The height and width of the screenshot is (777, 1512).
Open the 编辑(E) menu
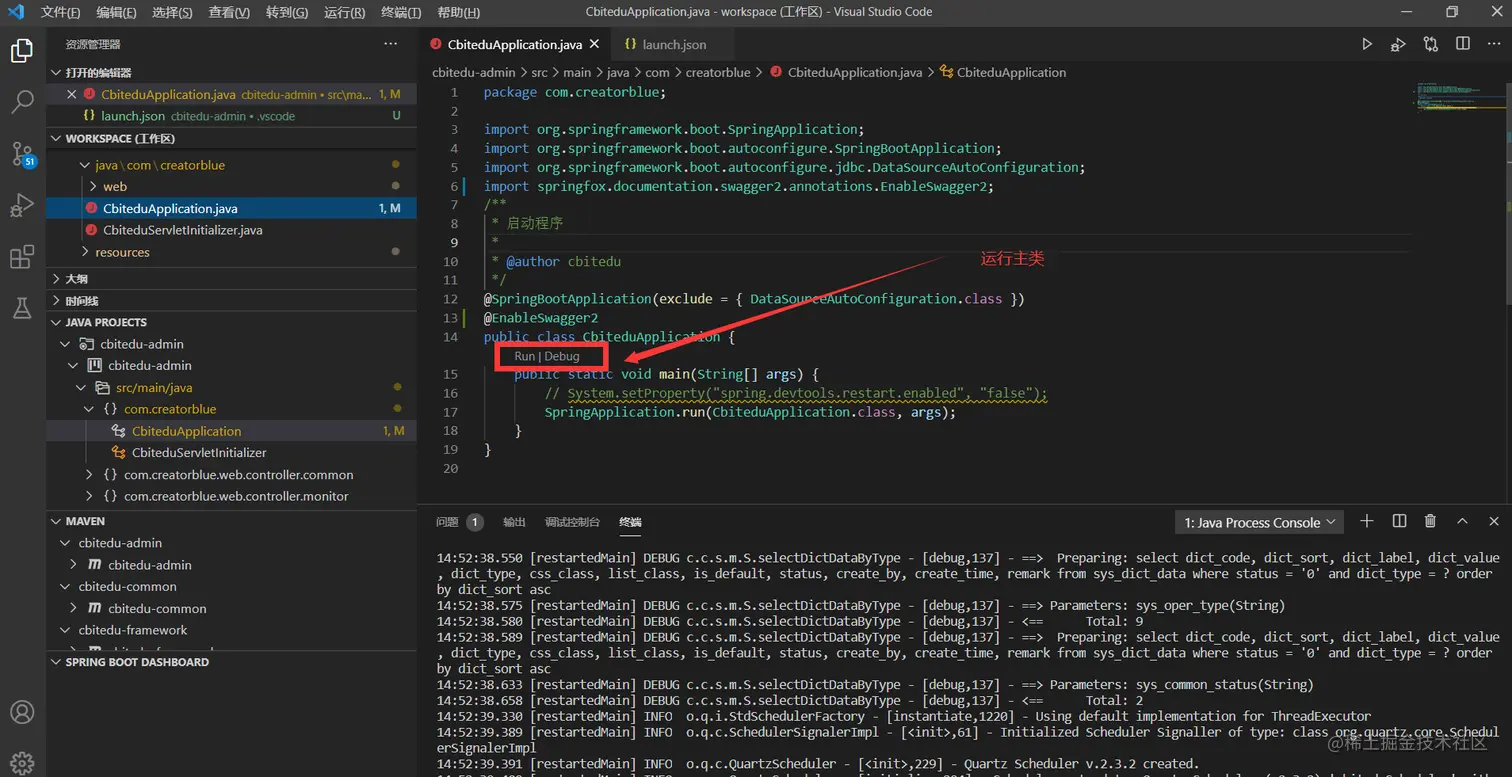tap(117, 12)
